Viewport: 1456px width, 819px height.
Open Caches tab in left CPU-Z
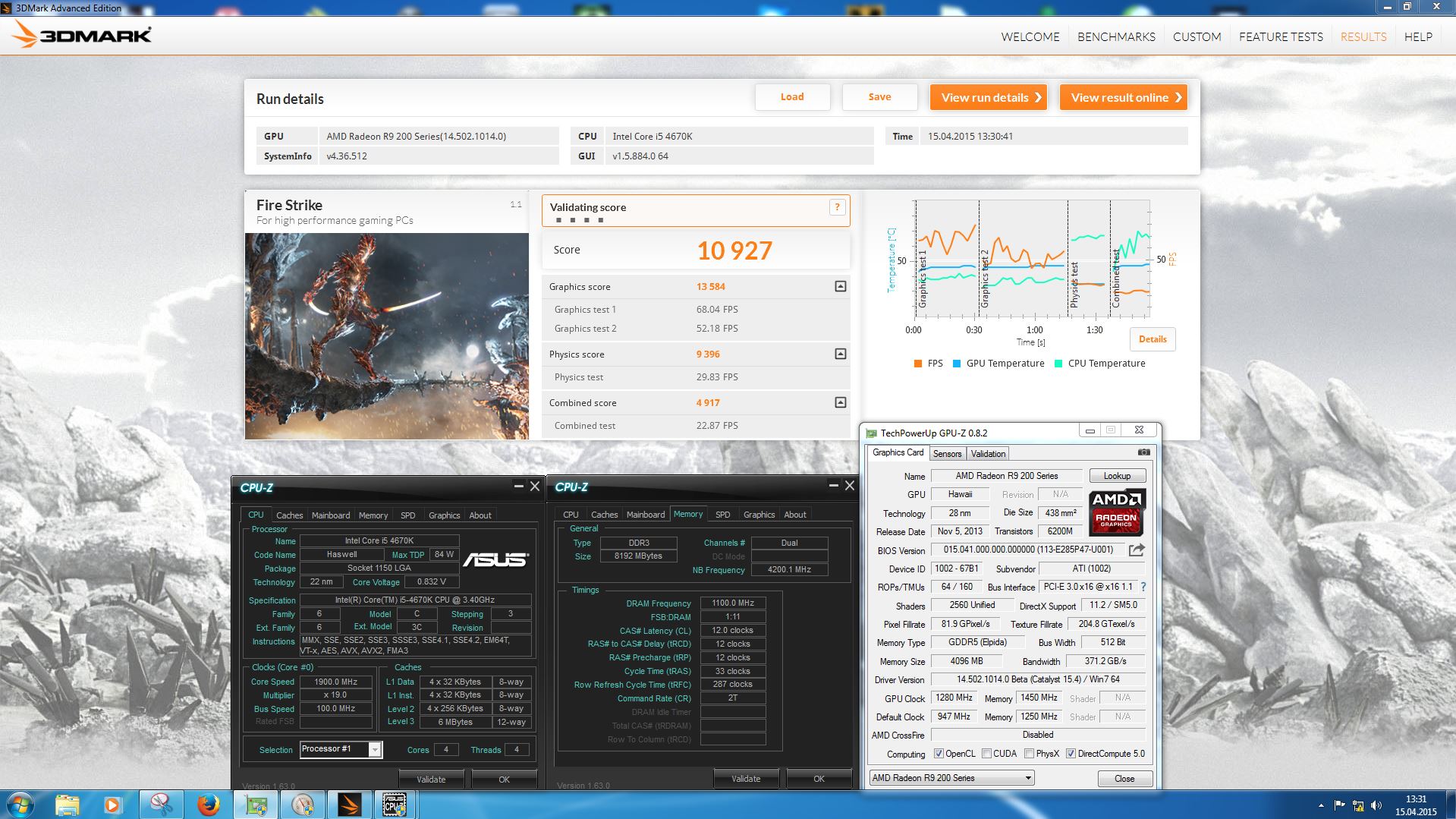coord(289,515)
